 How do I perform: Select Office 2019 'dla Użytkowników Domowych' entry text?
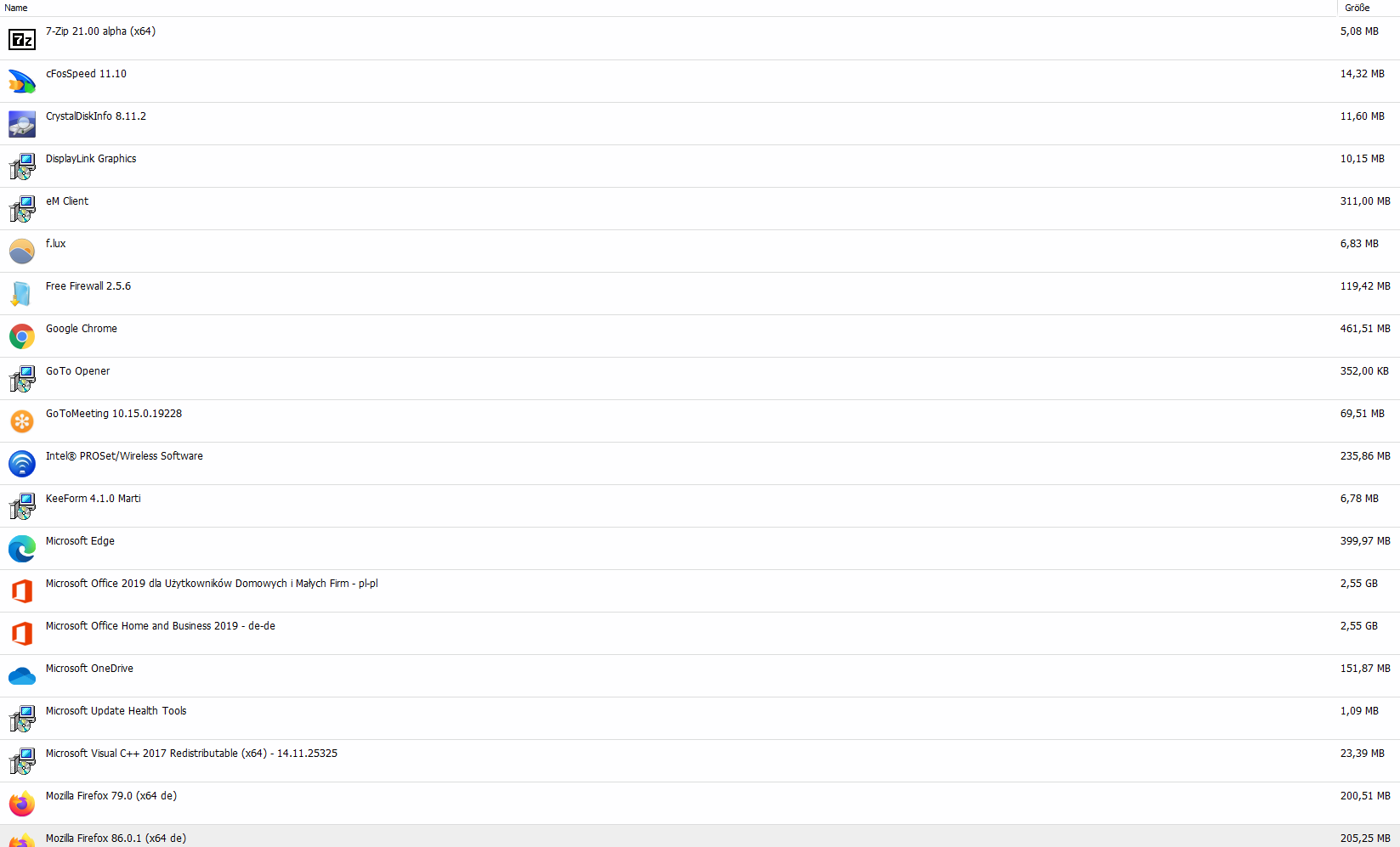point(212,584)
